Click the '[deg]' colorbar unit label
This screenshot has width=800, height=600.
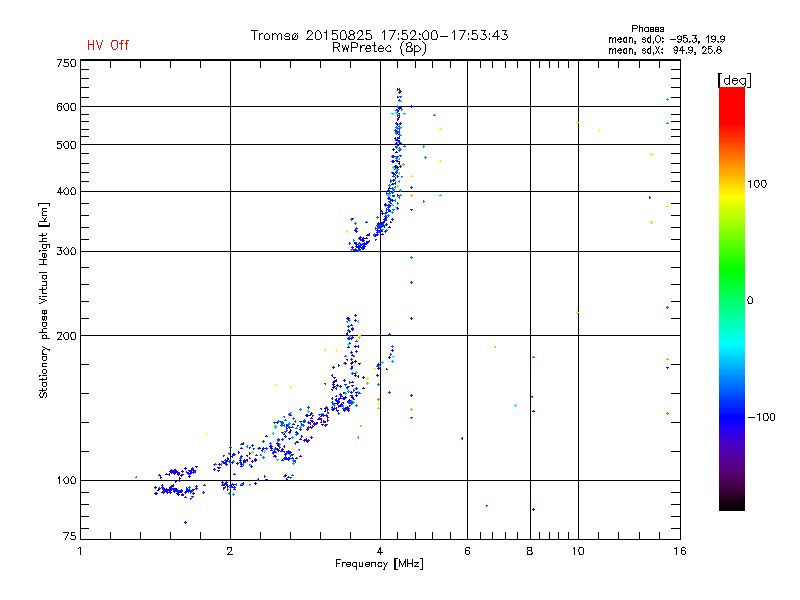click(734, 80)
